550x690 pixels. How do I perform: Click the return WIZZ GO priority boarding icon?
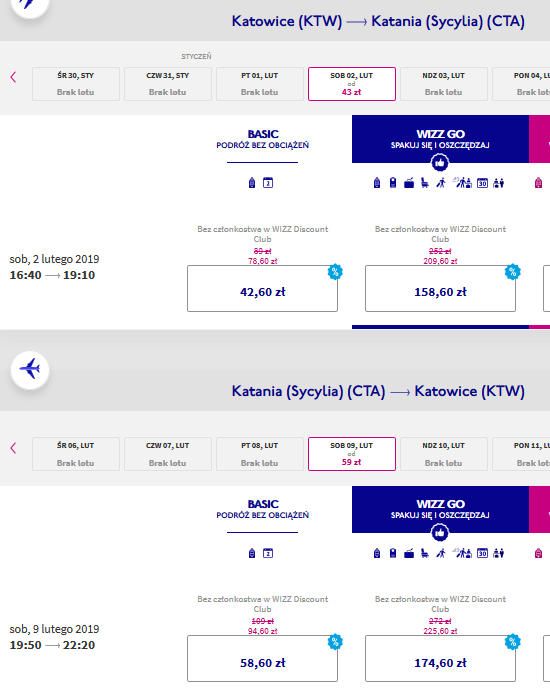click(441, 553)
